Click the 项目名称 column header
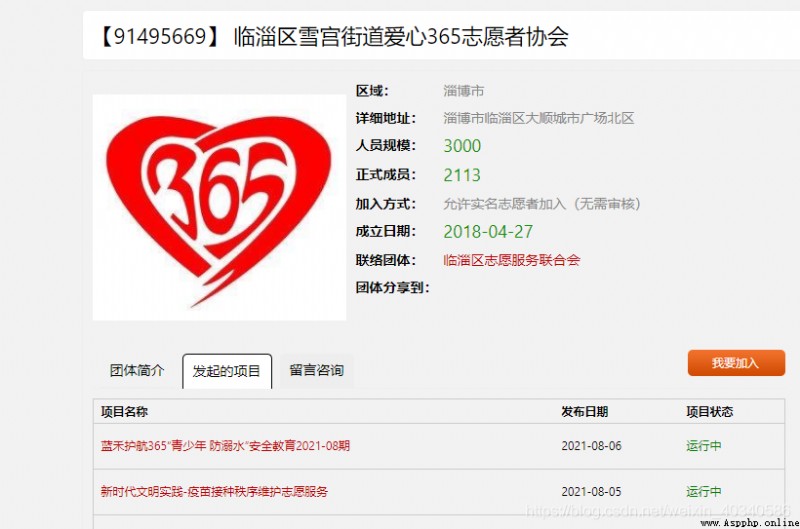 coord(124,412)
